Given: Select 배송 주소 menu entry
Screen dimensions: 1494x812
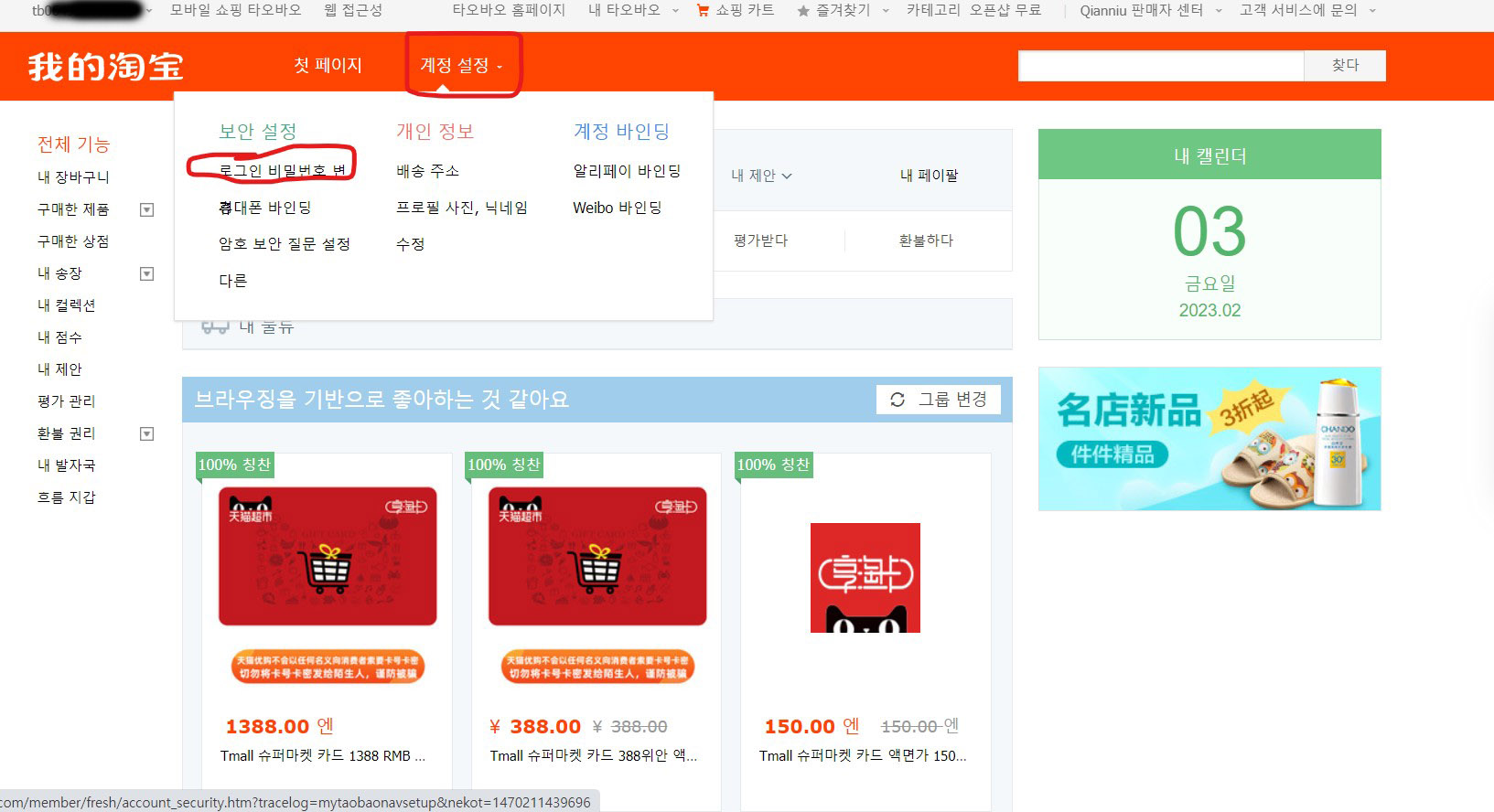Looking at the screenshot, I should [x=427, y=171].
